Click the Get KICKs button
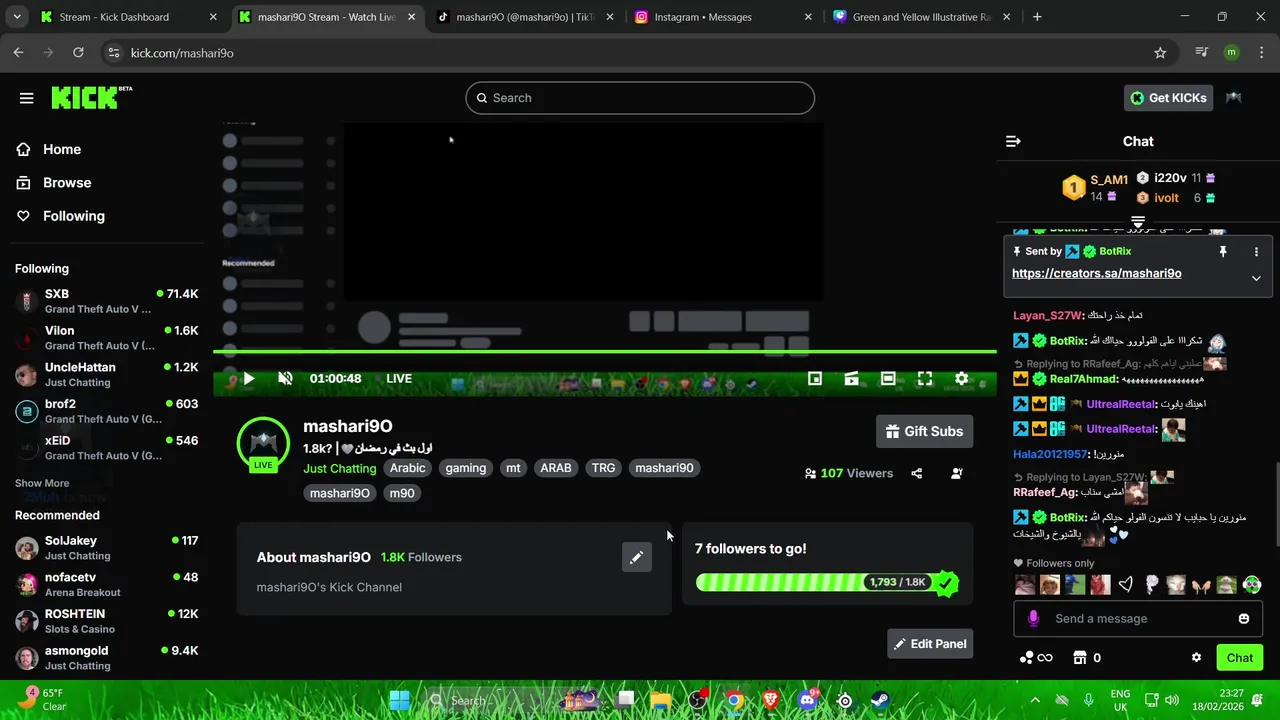Screen dimensions: 1280x720 (1168, 98)
